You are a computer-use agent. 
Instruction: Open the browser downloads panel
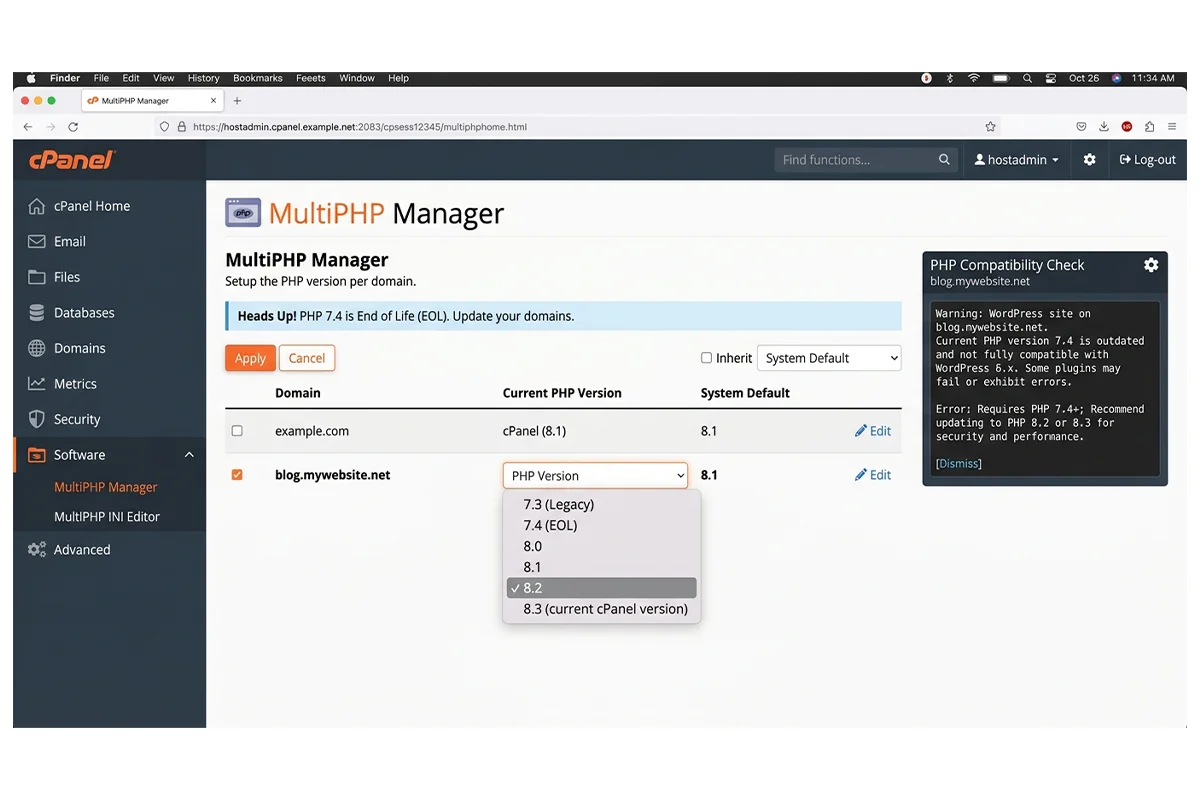pos(1104,127)
